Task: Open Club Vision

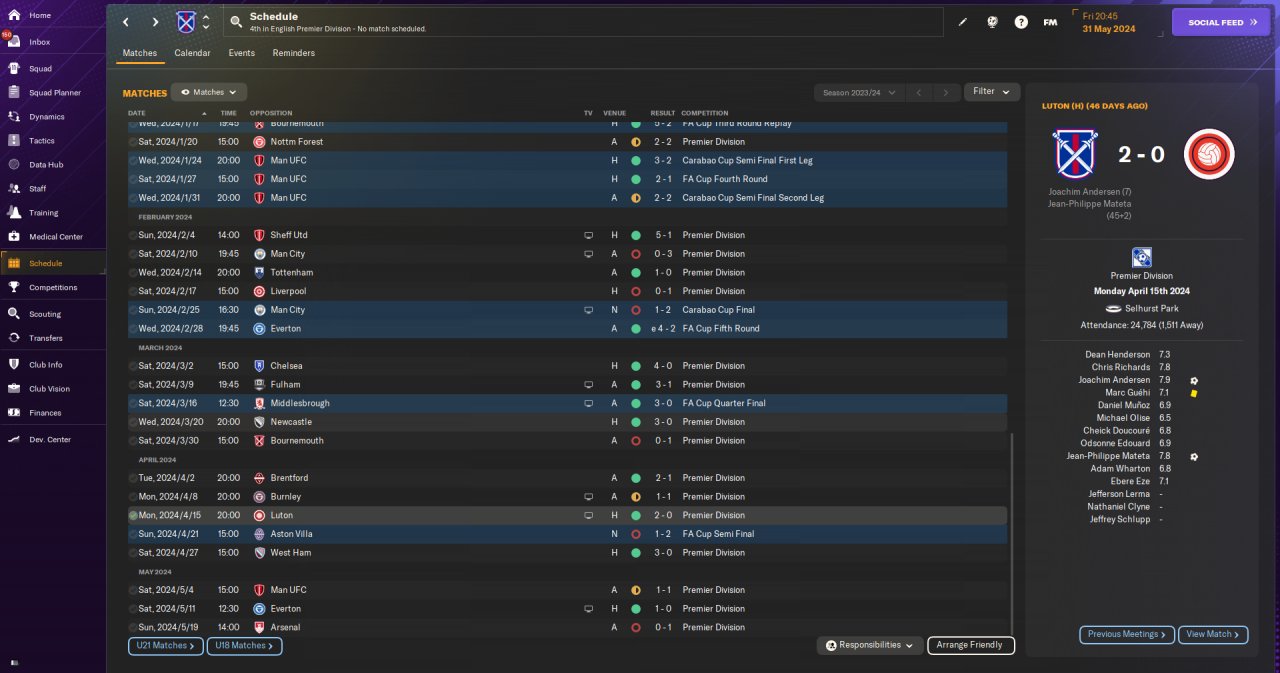Action: pos(50,389)
